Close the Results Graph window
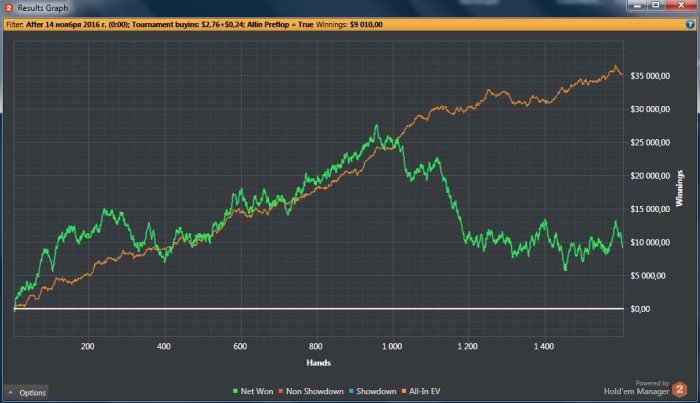The width and height of the screenshot is (700, 403). point(686,8)
